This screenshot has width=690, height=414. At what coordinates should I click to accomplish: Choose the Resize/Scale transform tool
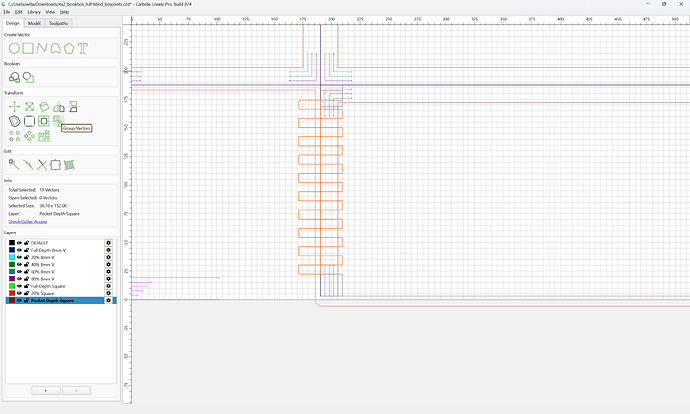click(29, 106)
